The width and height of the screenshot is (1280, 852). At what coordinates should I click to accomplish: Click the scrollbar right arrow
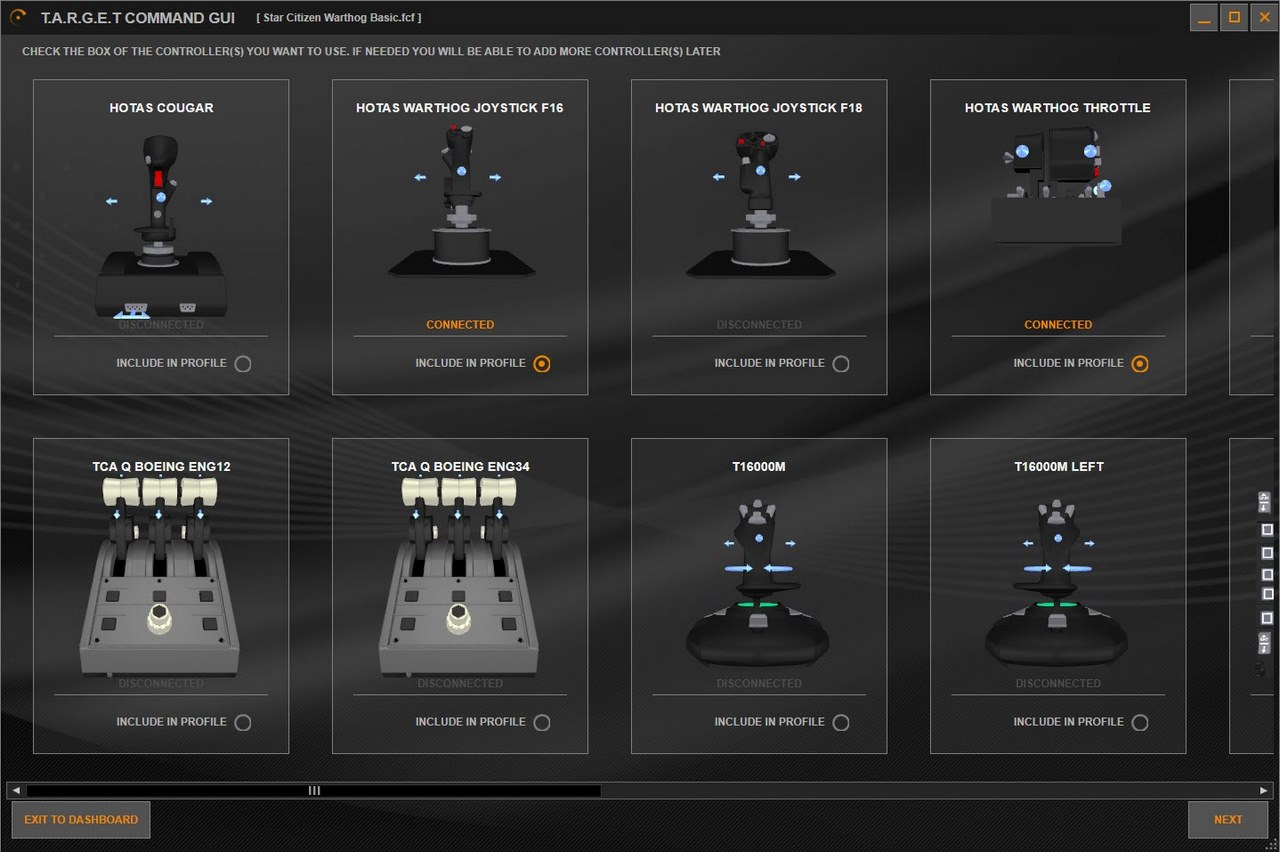(1264, 790)
